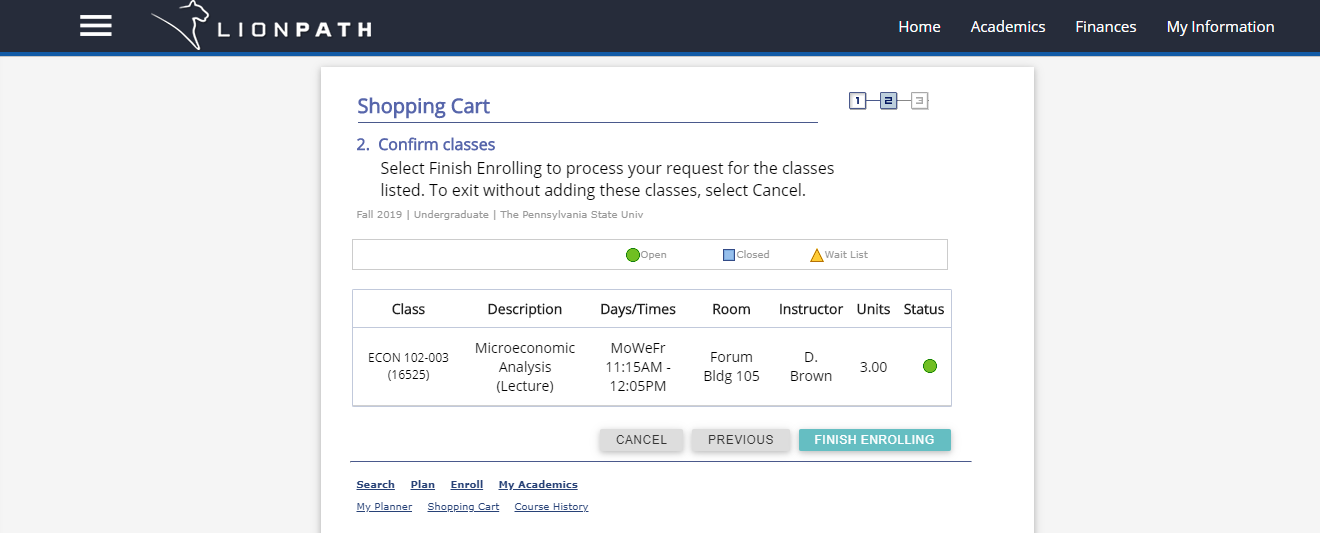Image resolution: width=1320 pixels, height=533 pixels.
Task: Click the blue Closed legend square
Action: [x=729, y=255]
